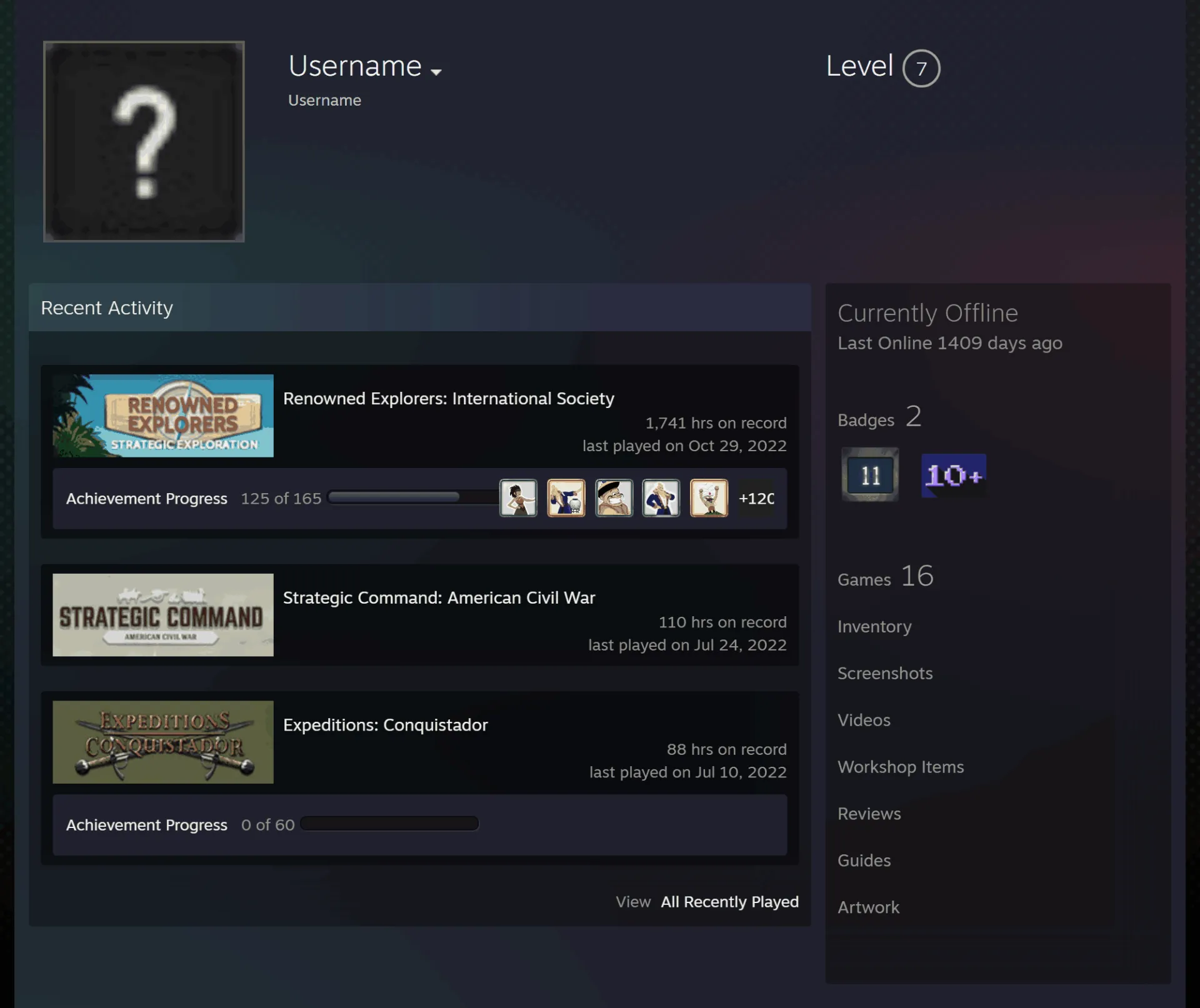
Task: Select the grinning mustached man achievement icon
Action: click(614, 498)
